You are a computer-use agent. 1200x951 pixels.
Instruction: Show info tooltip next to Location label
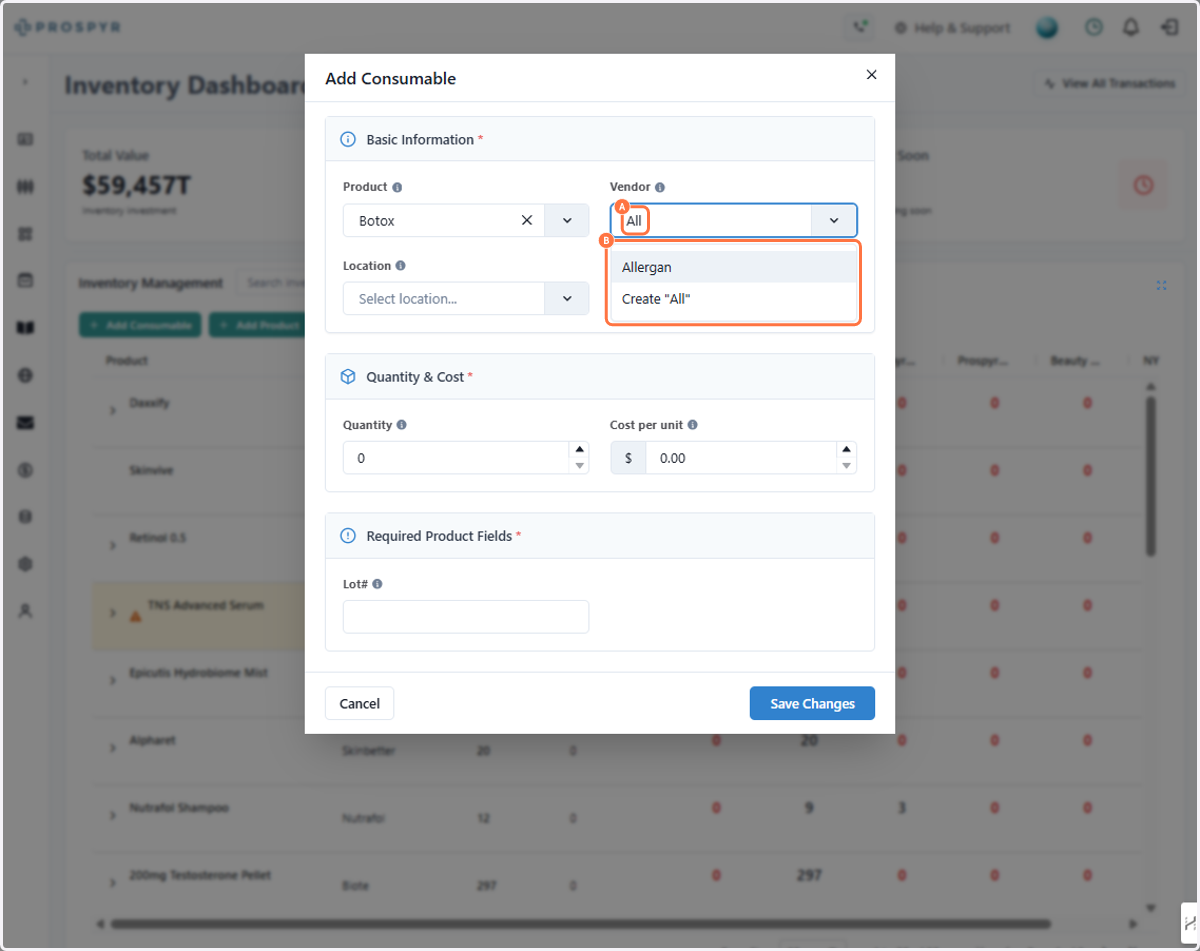(x=400, y=266)
